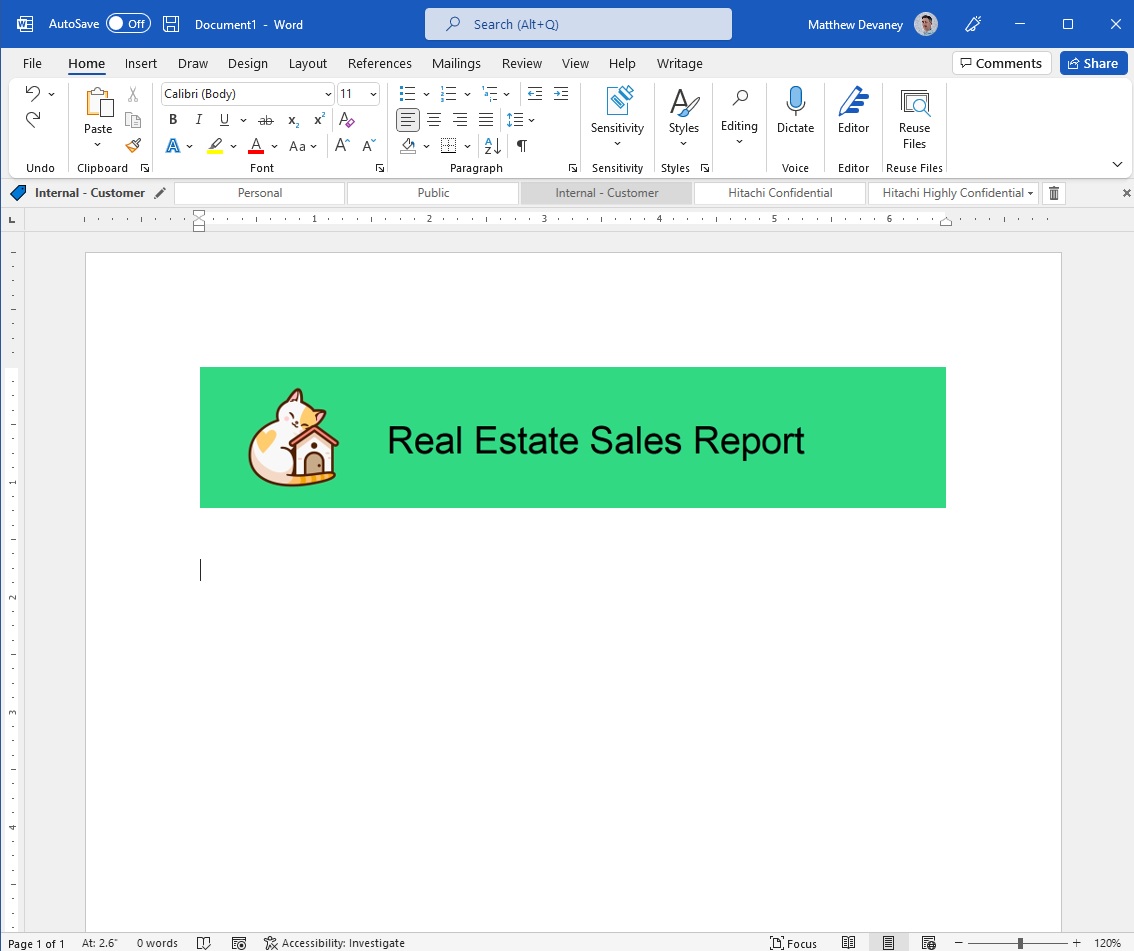Screen dimensions: 1134x951
Task: Clear all formatting with the eraser icon
Action: [x=347, y=119]
